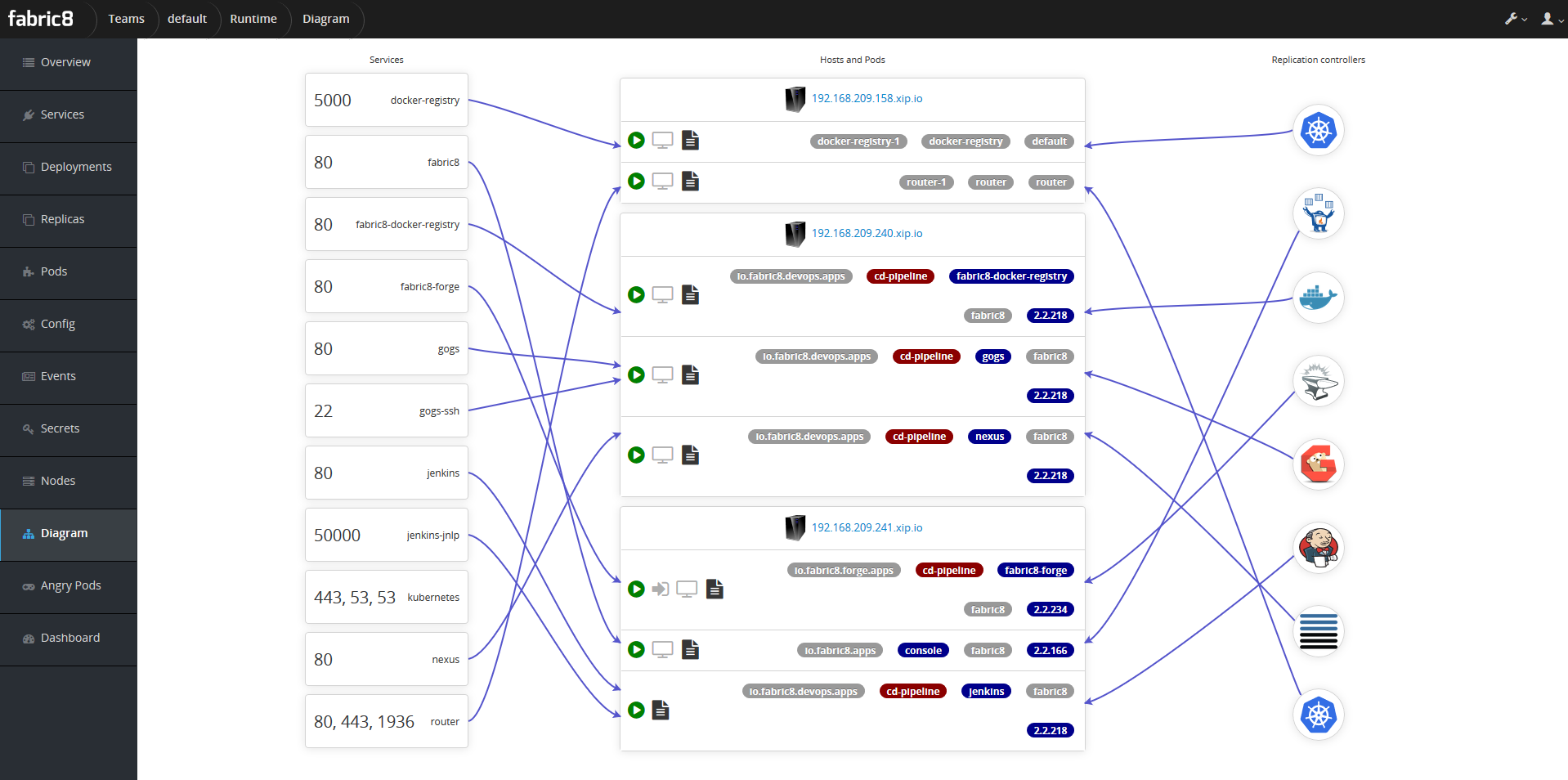Click the jenkins-jnlp service box
The image size is (1568, 780).
click(x=387, y=535)
